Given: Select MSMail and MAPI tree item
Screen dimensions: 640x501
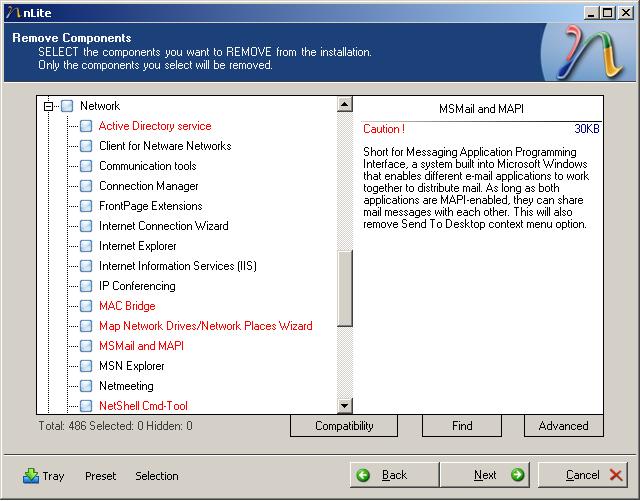Looking at the screenshot, I should [x=141, y=346].
